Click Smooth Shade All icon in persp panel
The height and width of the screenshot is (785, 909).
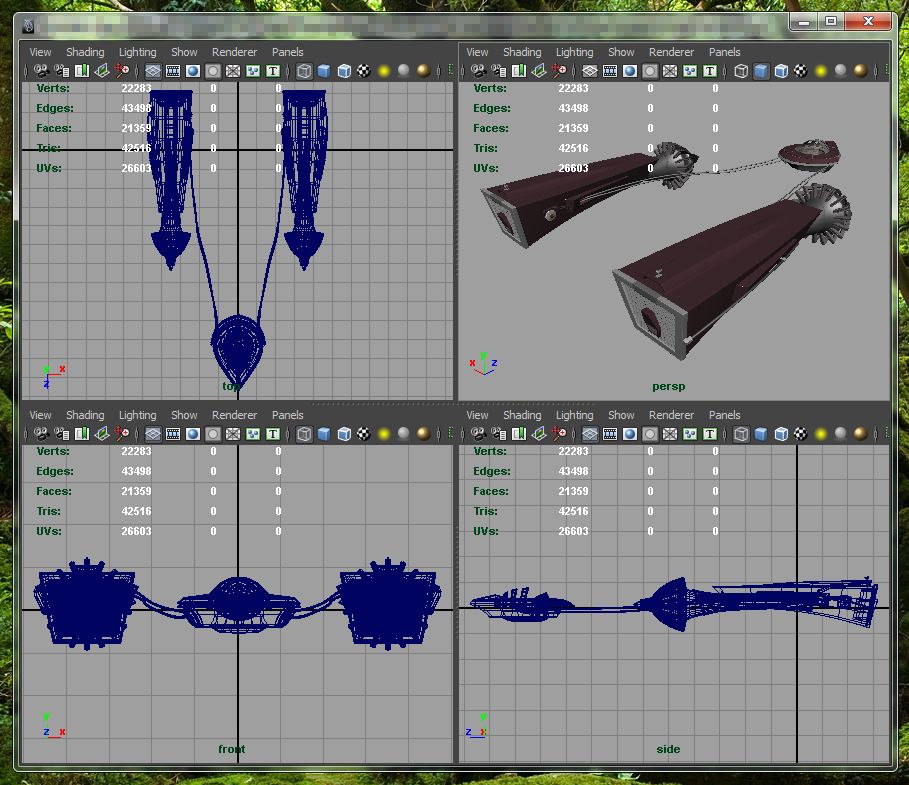761,71
